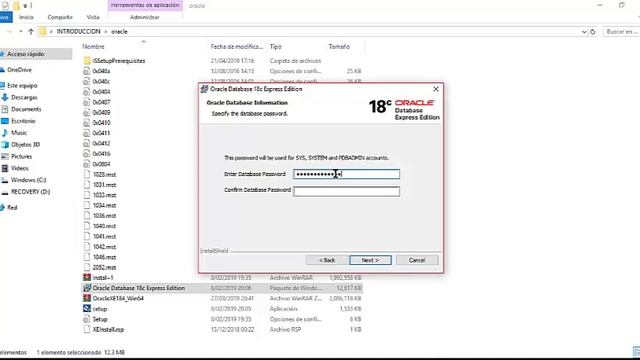Screen dimensions: 640x360
Task: Refresh the oracle folder view
Action: [593, 31]
